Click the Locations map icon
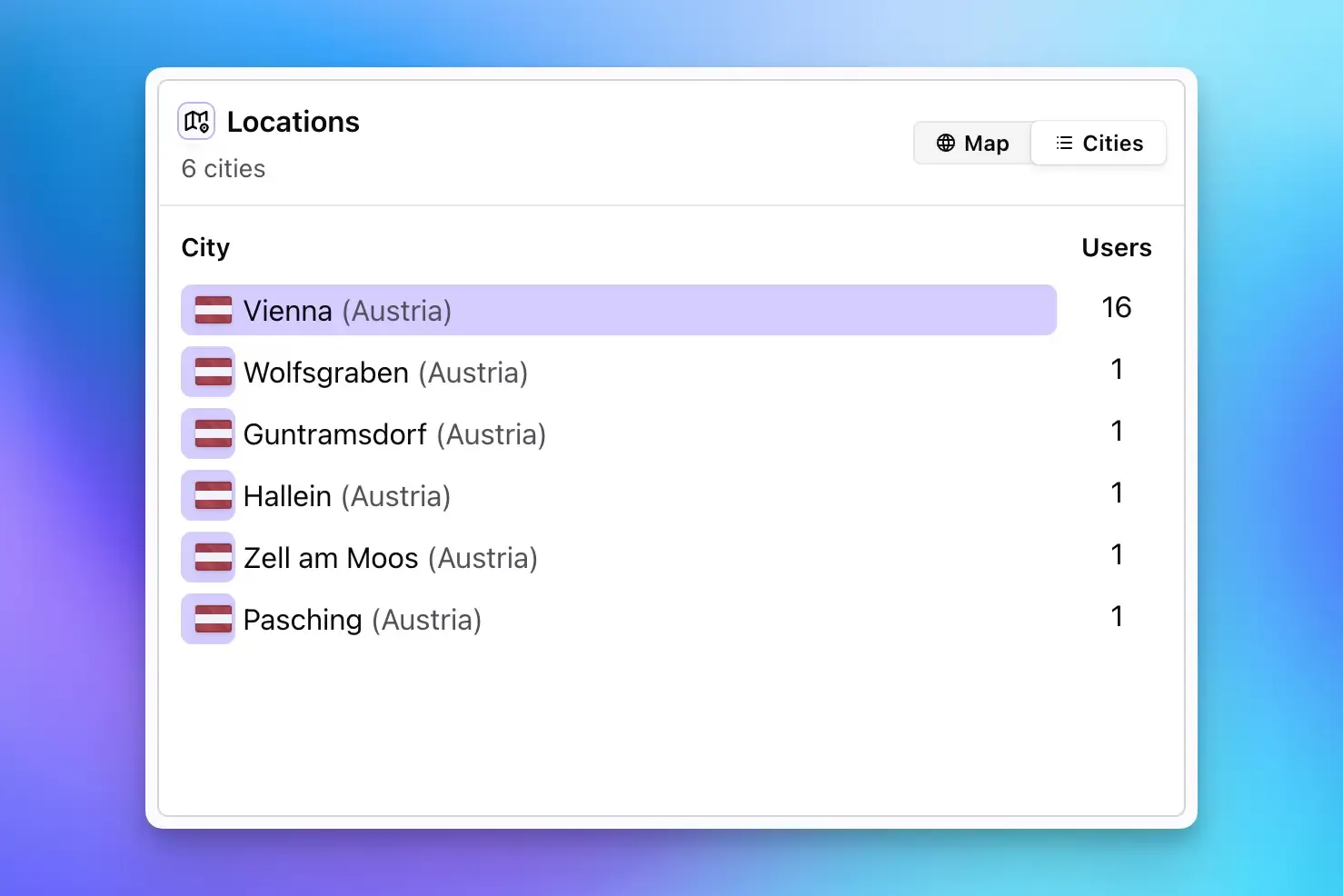 pos(196,121)
